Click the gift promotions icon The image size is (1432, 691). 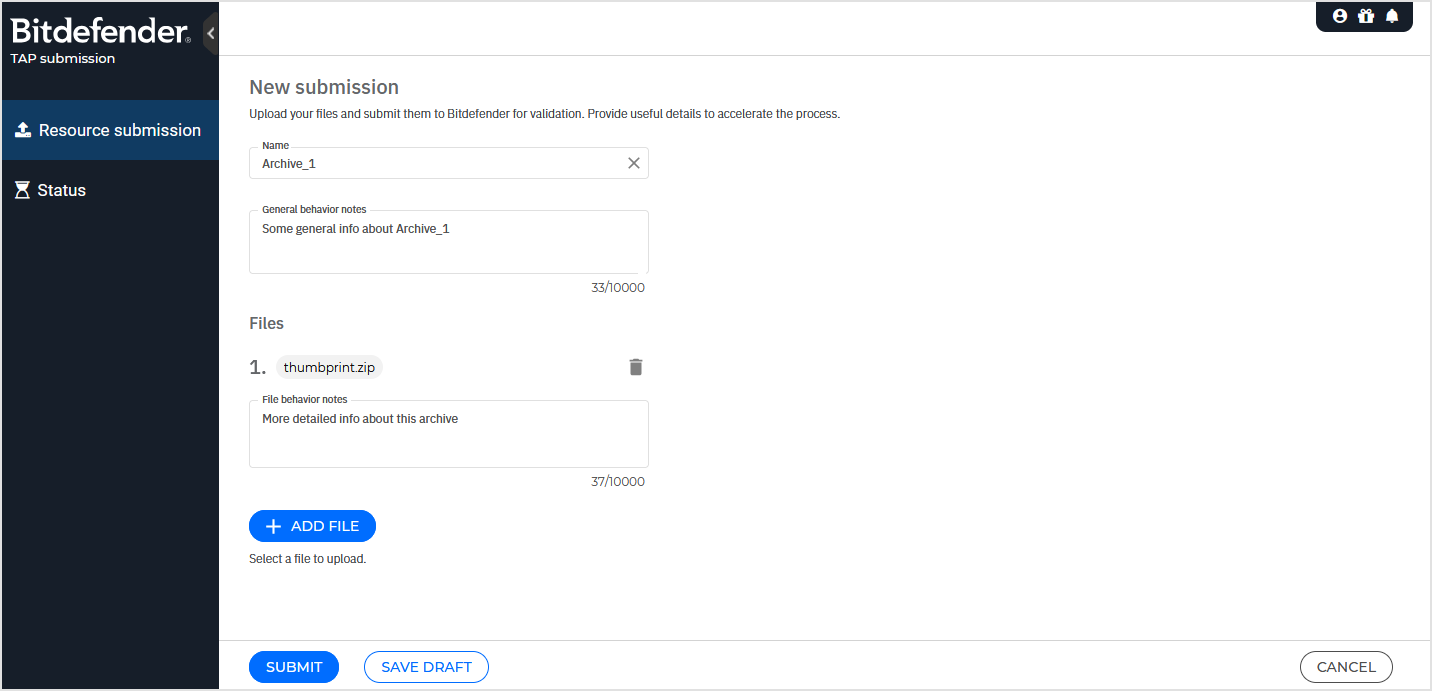1365,16
